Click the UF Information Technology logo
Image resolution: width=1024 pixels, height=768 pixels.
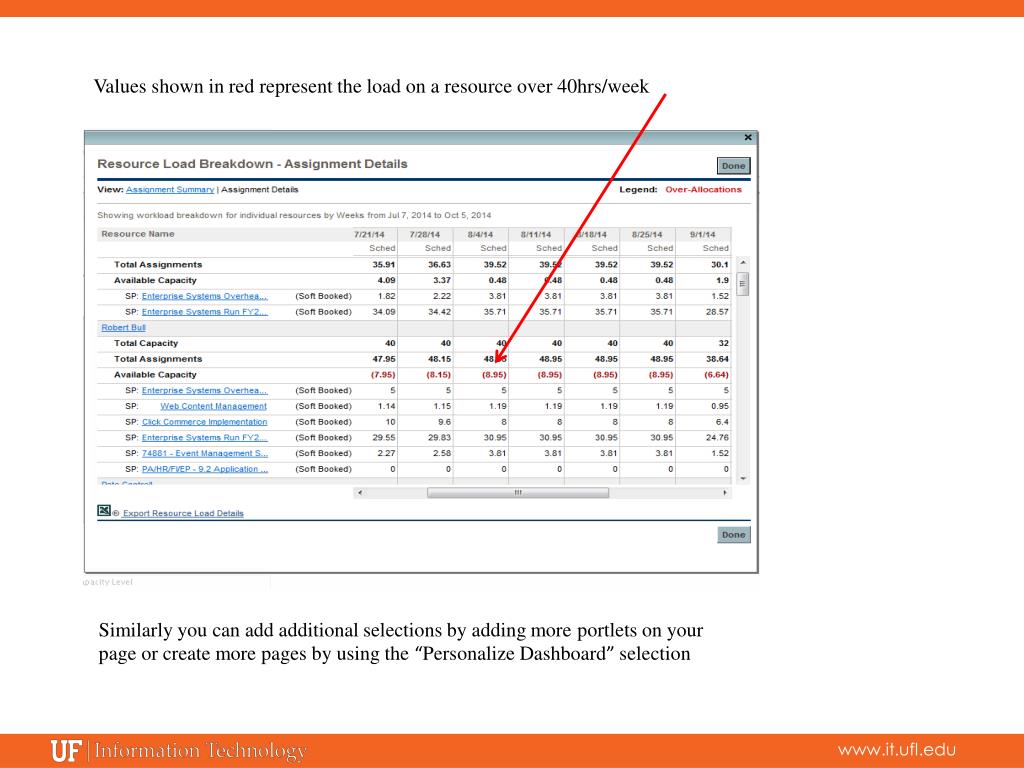(x=179, y=750)
